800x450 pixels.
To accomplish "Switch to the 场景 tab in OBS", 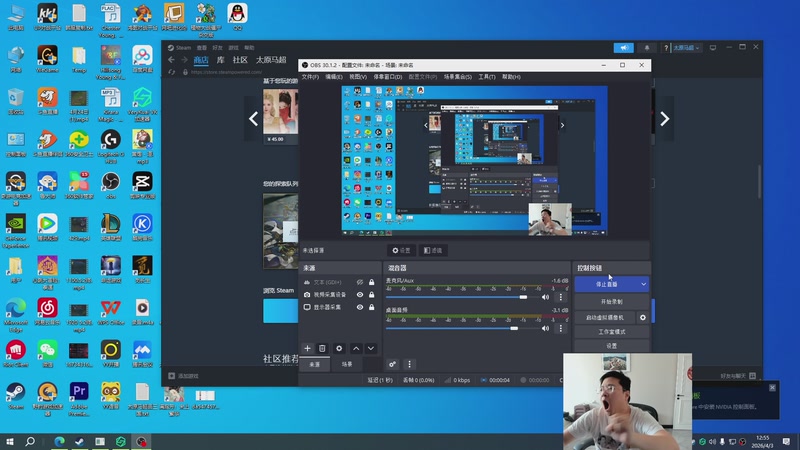I will (347, 364).
